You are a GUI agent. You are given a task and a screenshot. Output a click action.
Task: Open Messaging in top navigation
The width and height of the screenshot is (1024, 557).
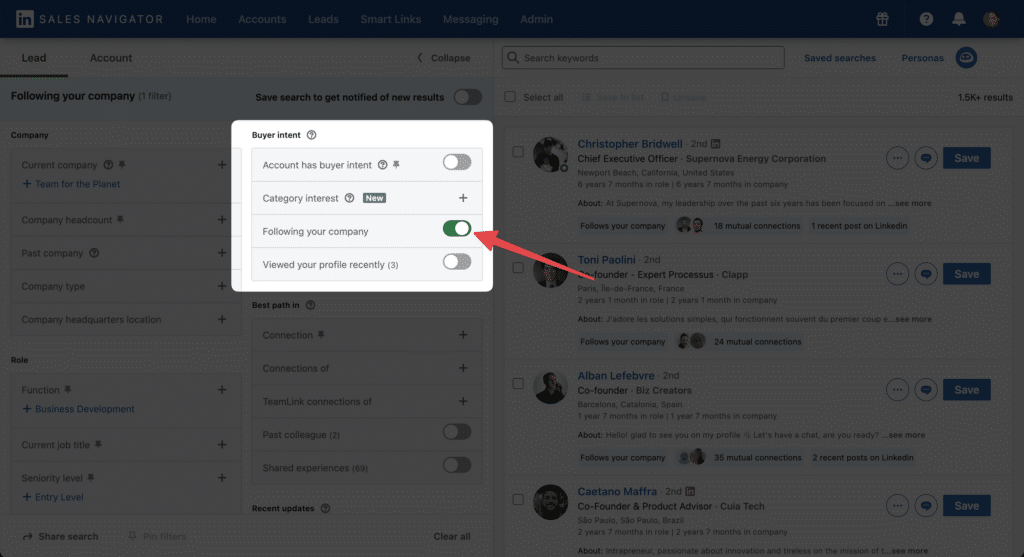[470, 19]
